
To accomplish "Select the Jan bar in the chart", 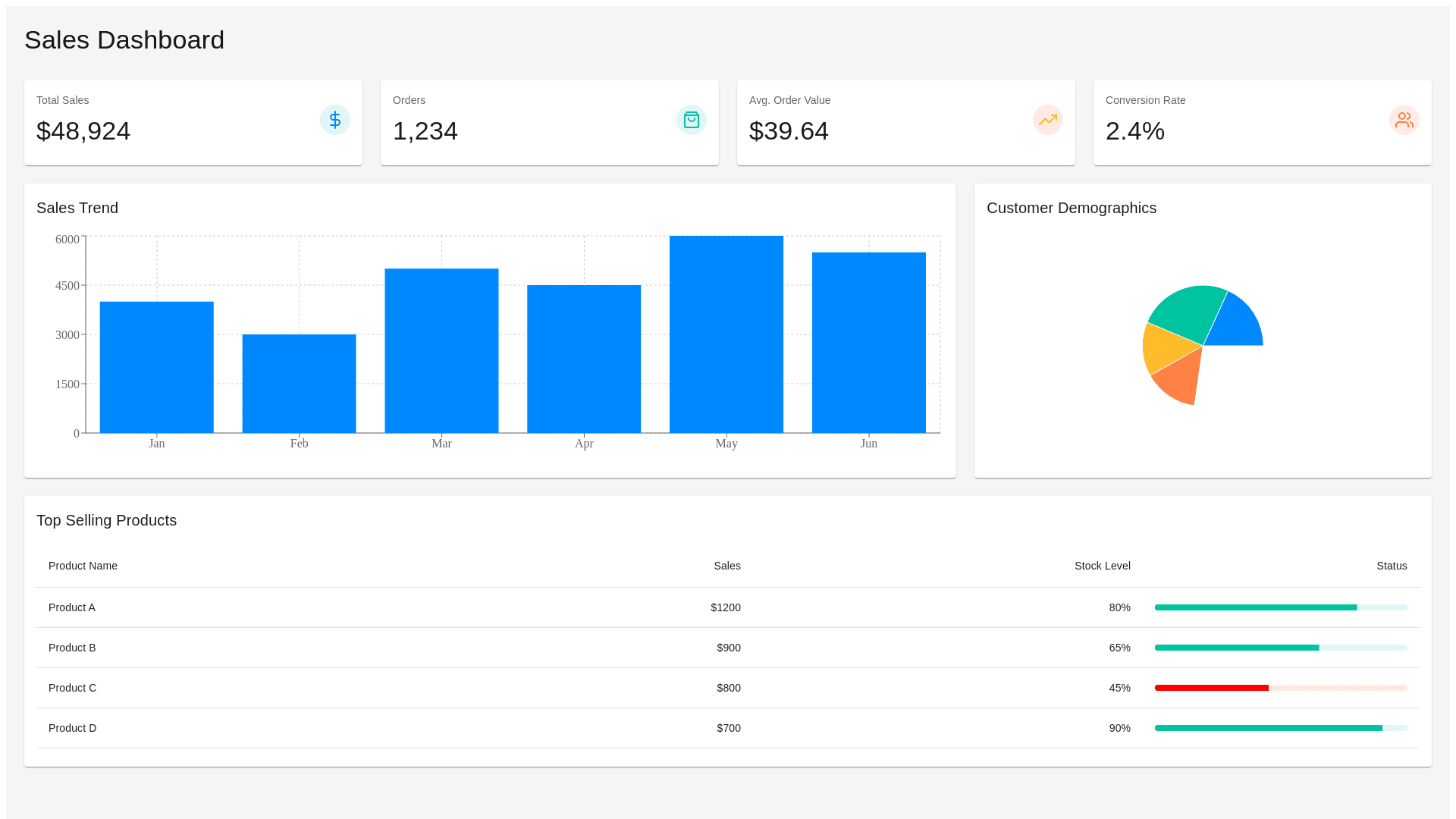I will click(x=156, y=368).
